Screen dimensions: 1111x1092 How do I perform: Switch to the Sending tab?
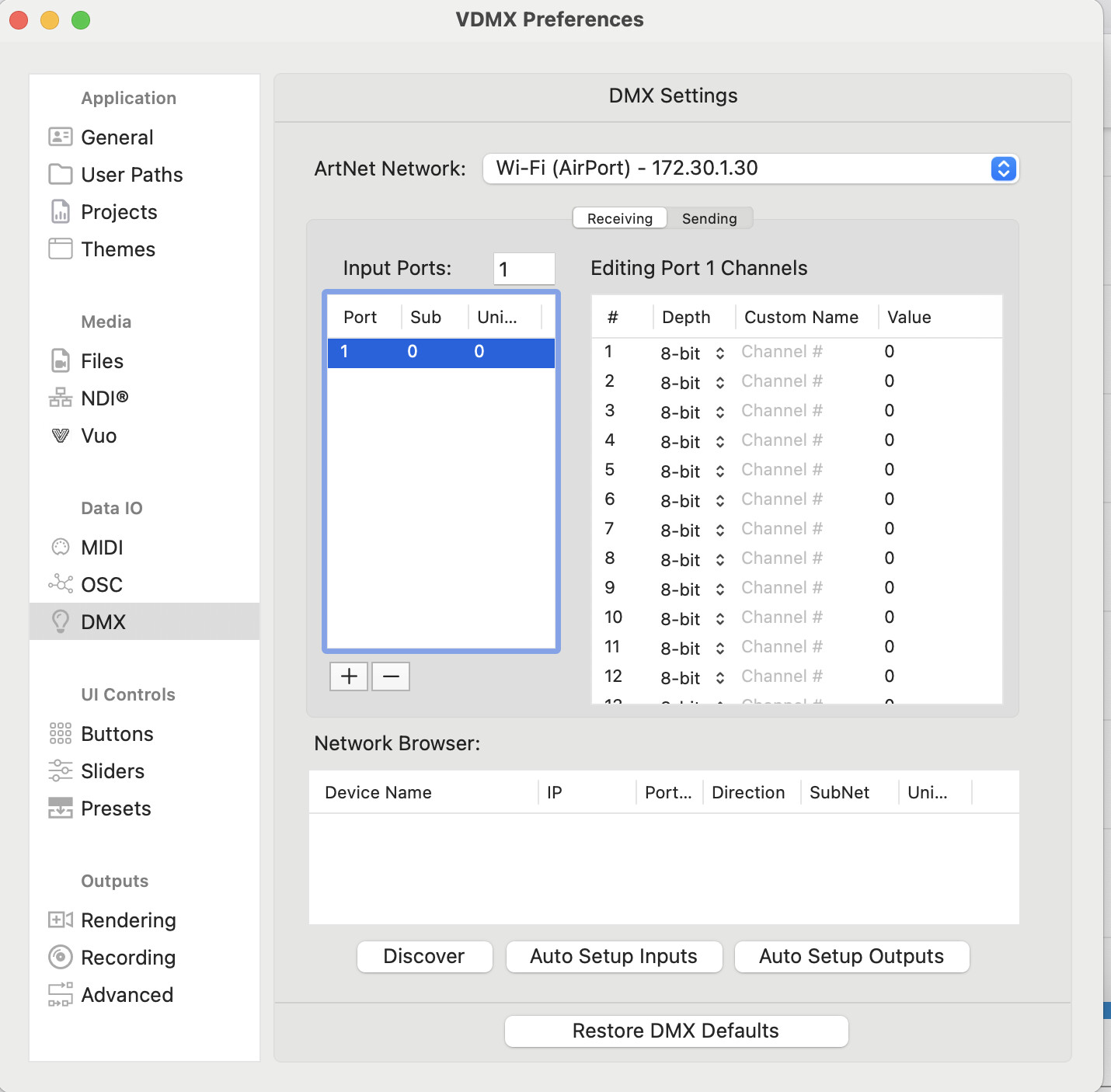709,218
